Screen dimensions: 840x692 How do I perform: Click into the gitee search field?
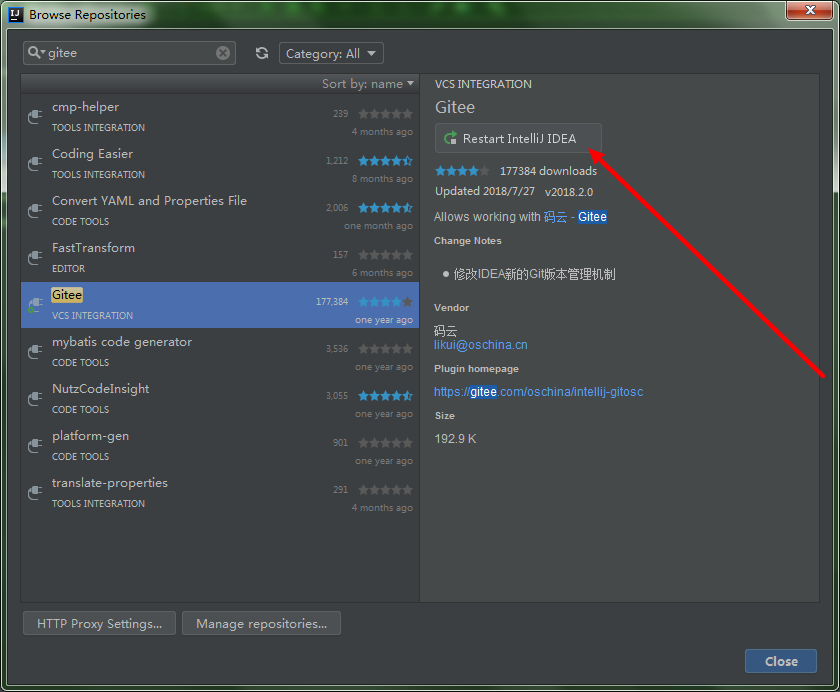pos(131,53)
